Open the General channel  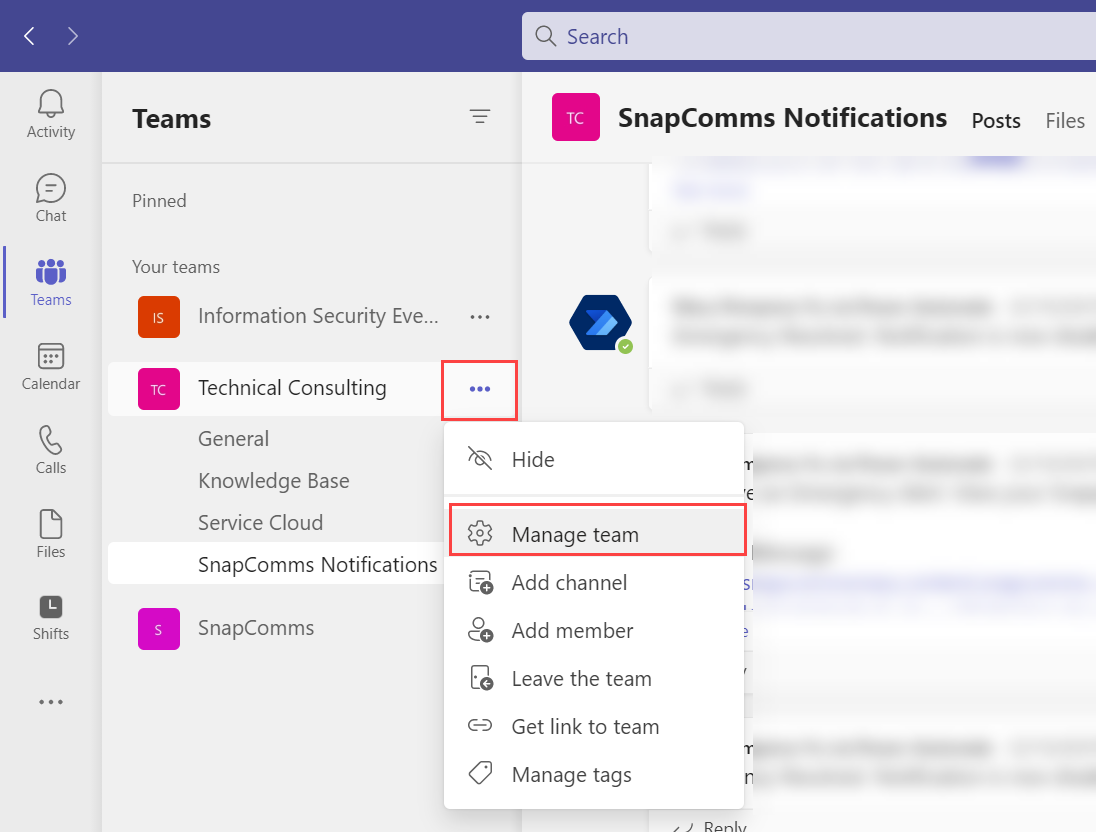[233, 438]
